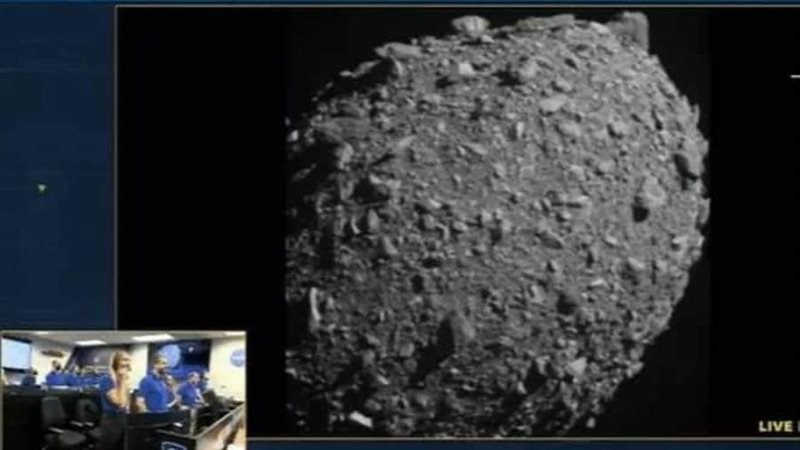Click the bright monitor screen in control room inset

pyautogui.click(x=15, y=353)
